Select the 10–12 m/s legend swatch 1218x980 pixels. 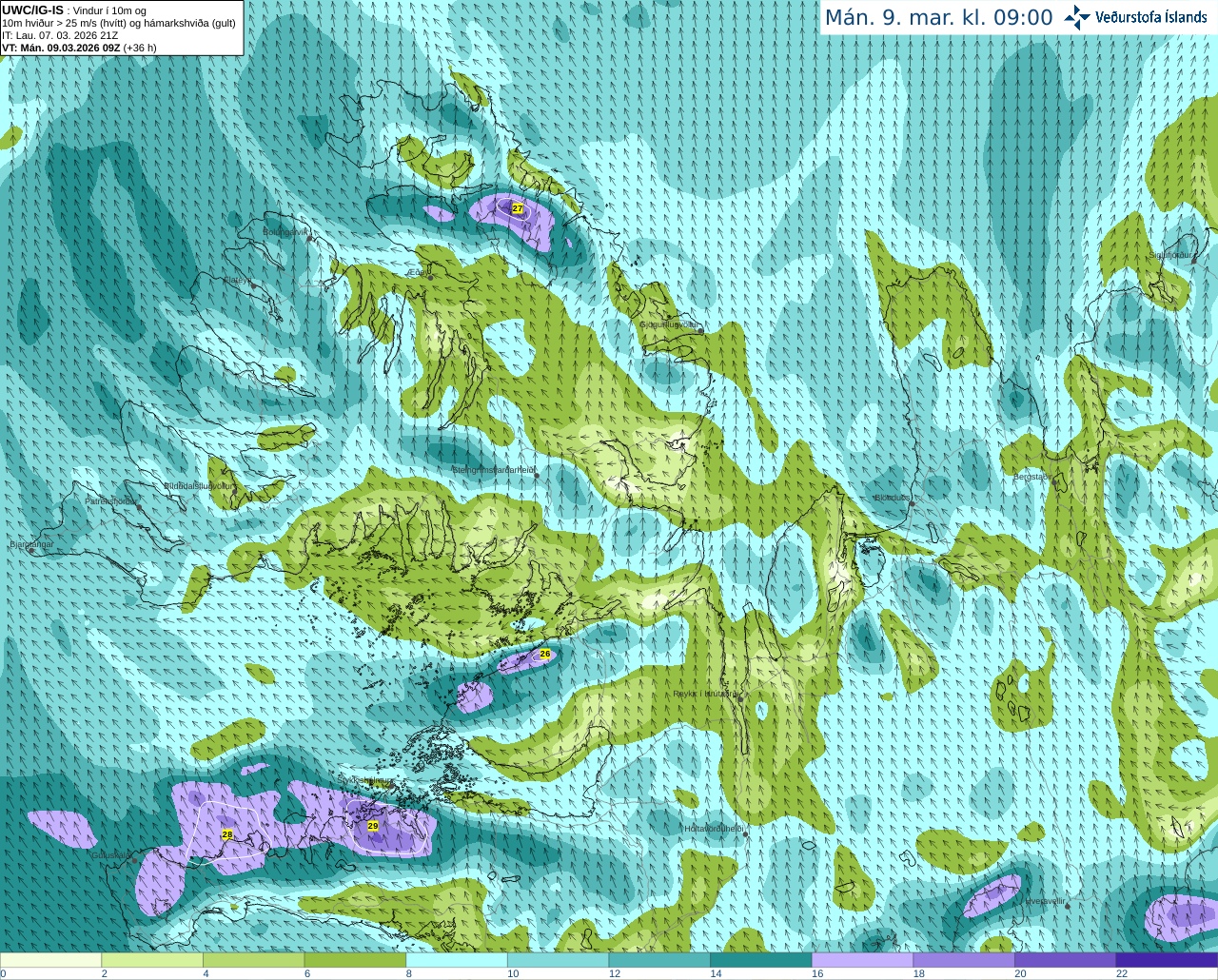point(558,960)
